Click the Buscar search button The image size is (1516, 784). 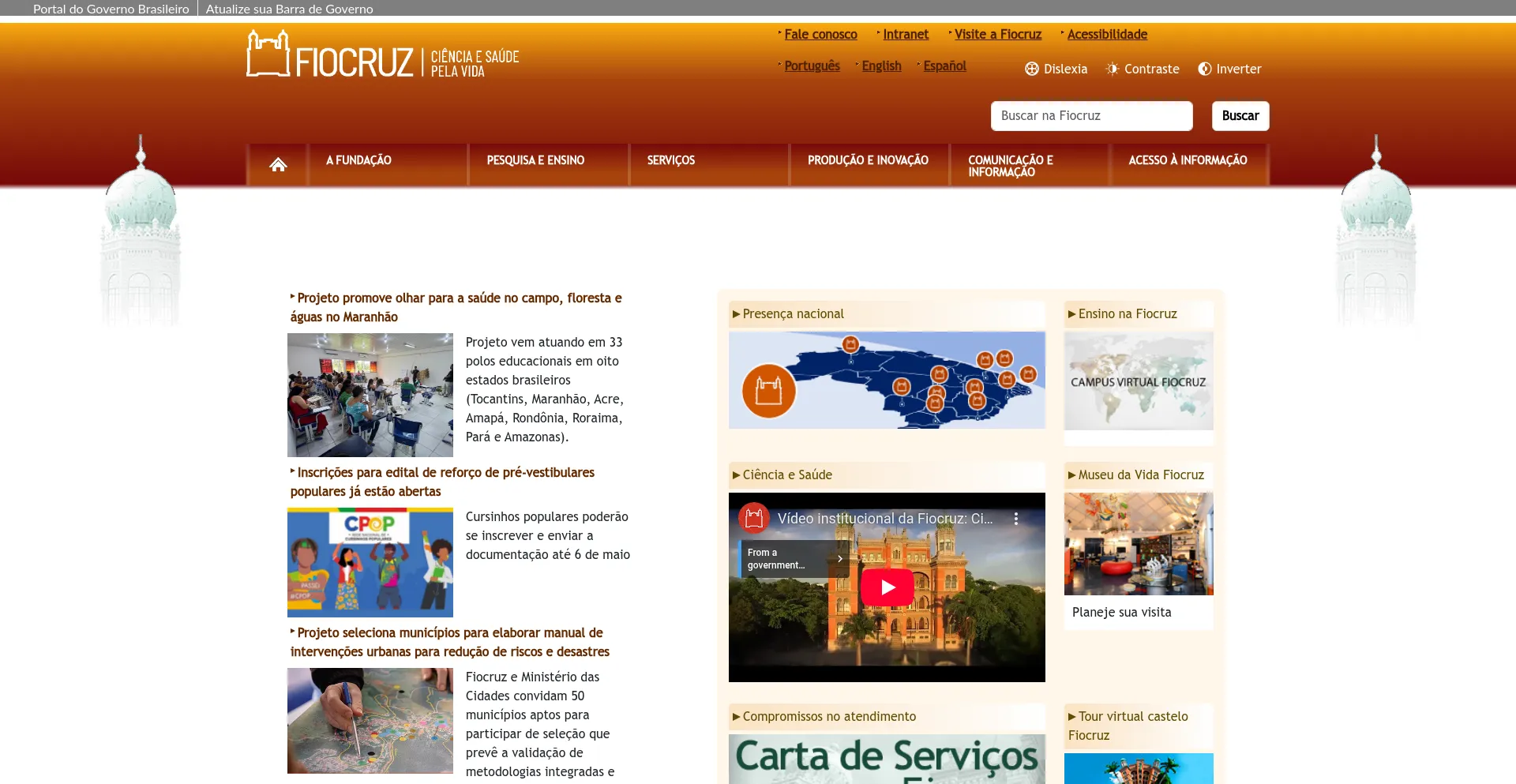[x=1240, y=116]
